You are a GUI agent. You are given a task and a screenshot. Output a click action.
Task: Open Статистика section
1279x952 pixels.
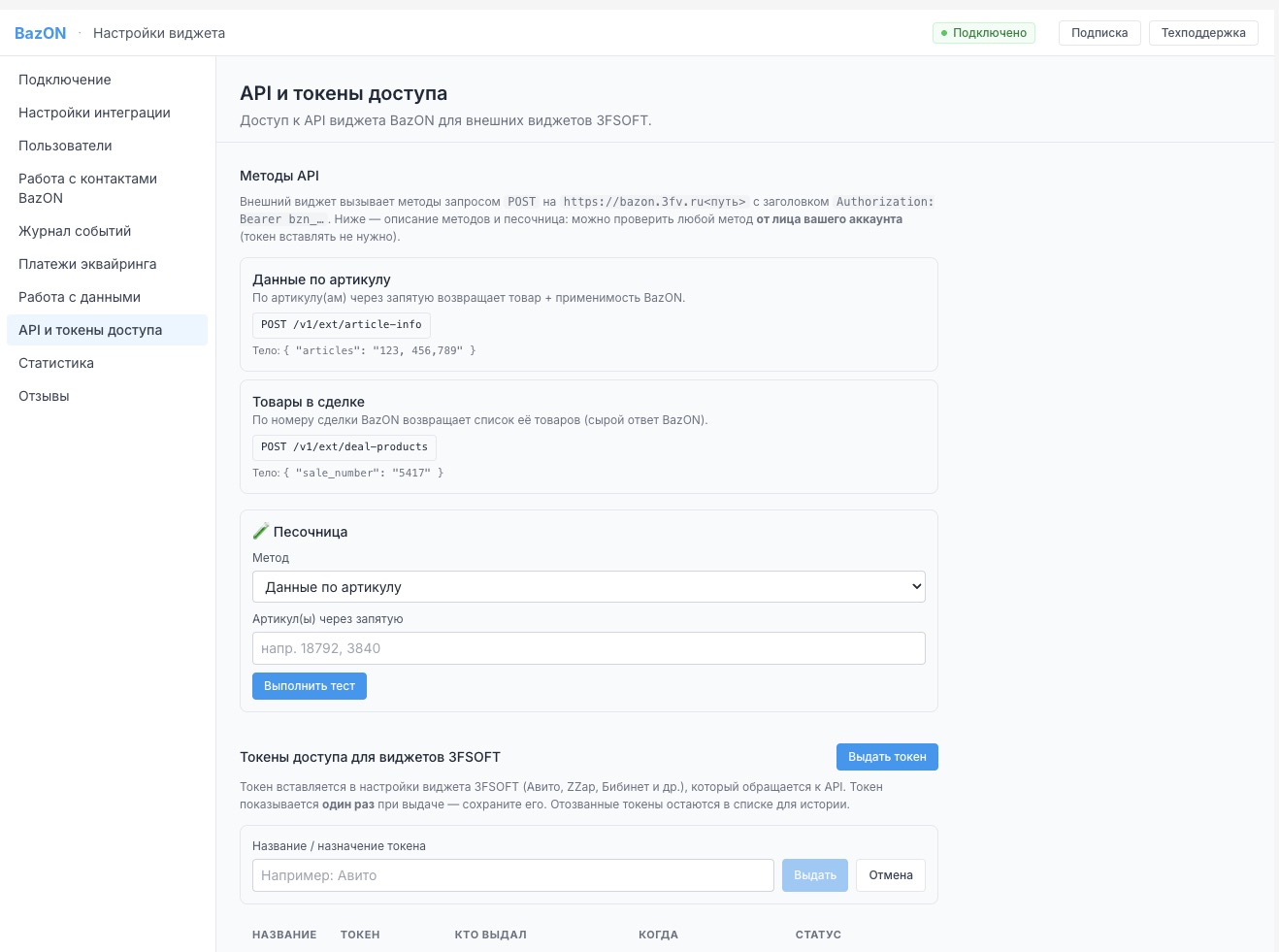pyautogui.click(x=107, y=363)
